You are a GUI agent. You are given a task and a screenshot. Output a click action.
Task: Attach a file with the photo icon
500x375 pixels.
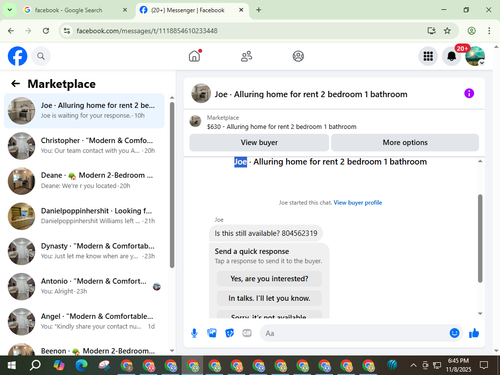pos(212,333)
